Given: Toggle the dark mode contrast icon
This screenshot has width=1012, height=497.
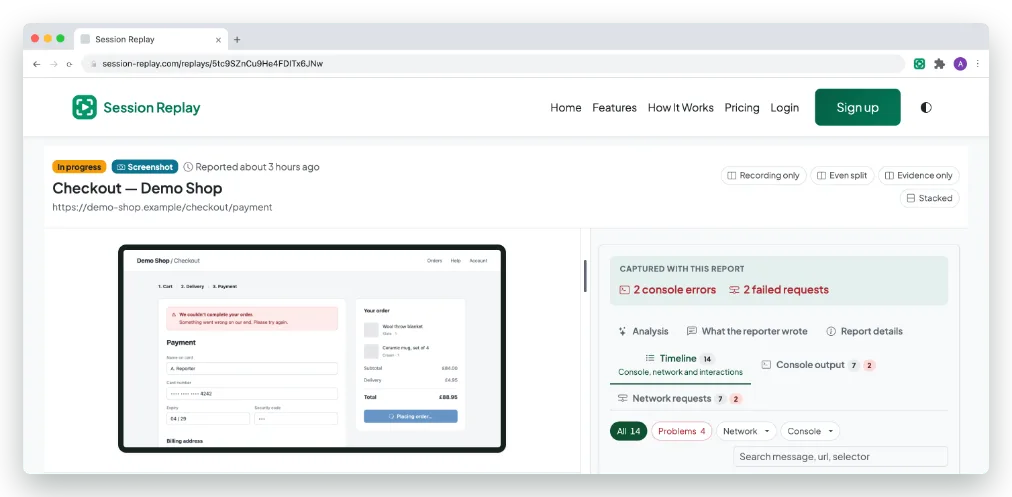Looking at the screenshot, I should click(x=926, y=108).
